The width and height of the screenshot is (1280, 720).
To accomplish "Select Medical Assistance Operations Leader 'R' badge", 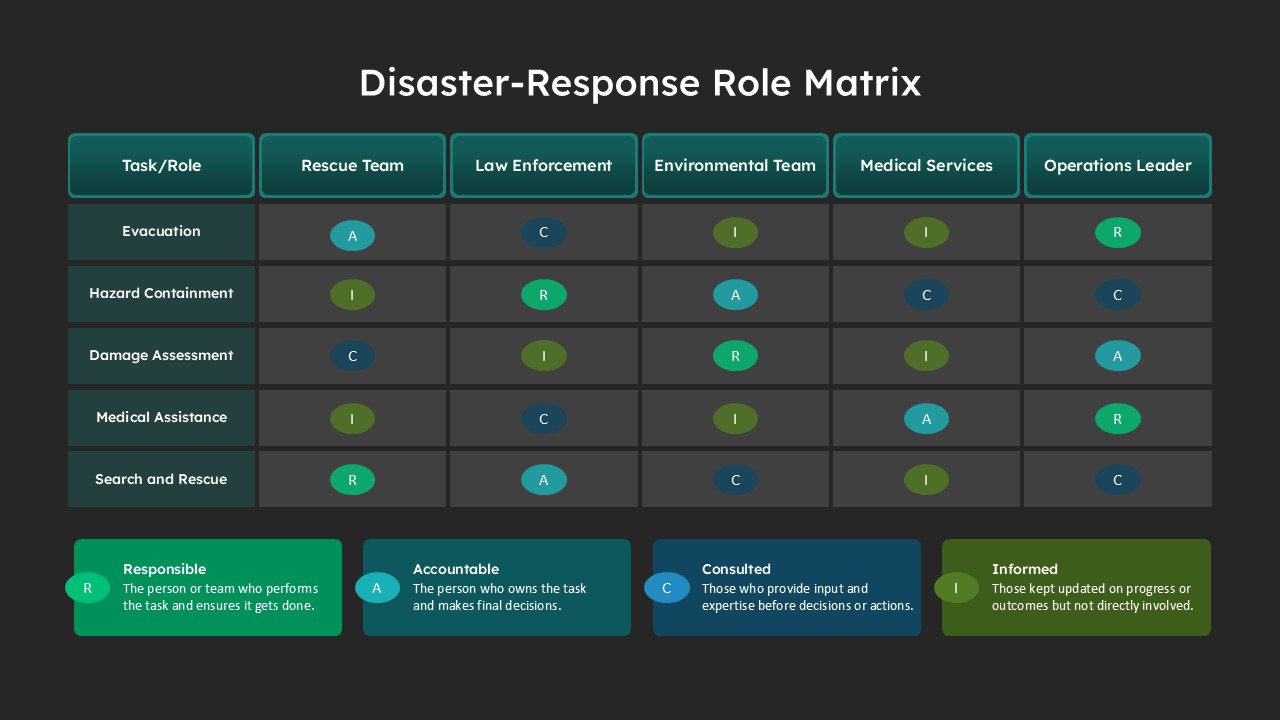I will [1118, 419].
